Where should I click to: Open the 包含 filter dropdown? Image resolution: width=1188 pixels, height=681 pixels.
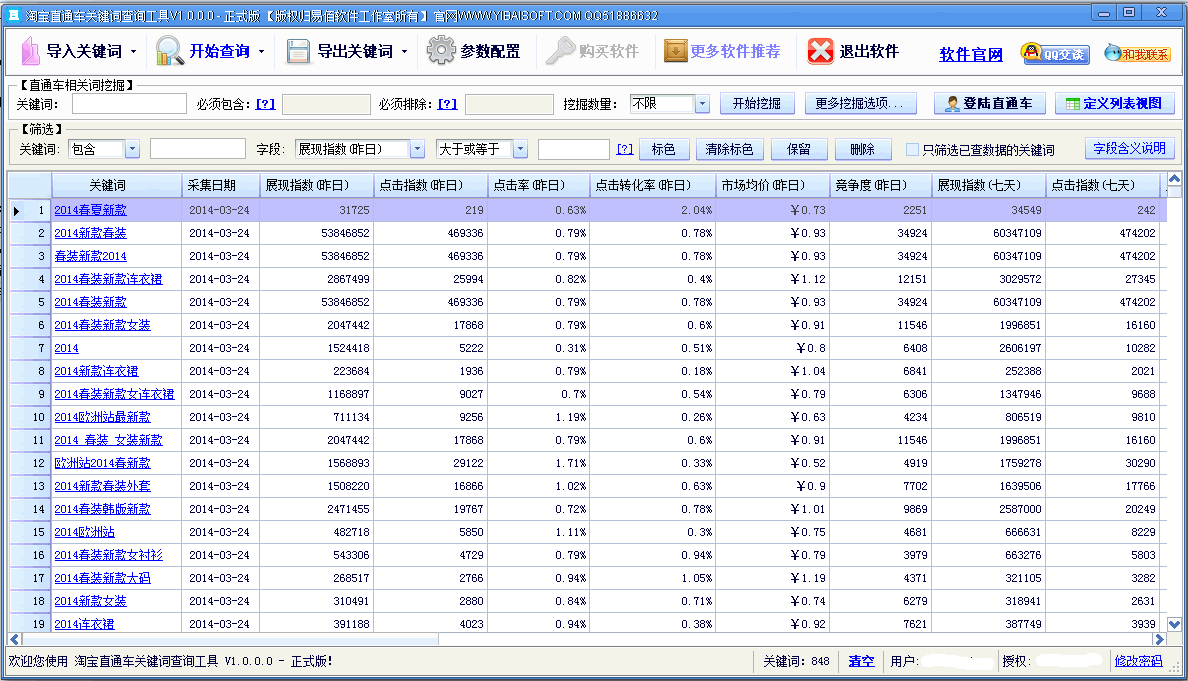(132, 148)
